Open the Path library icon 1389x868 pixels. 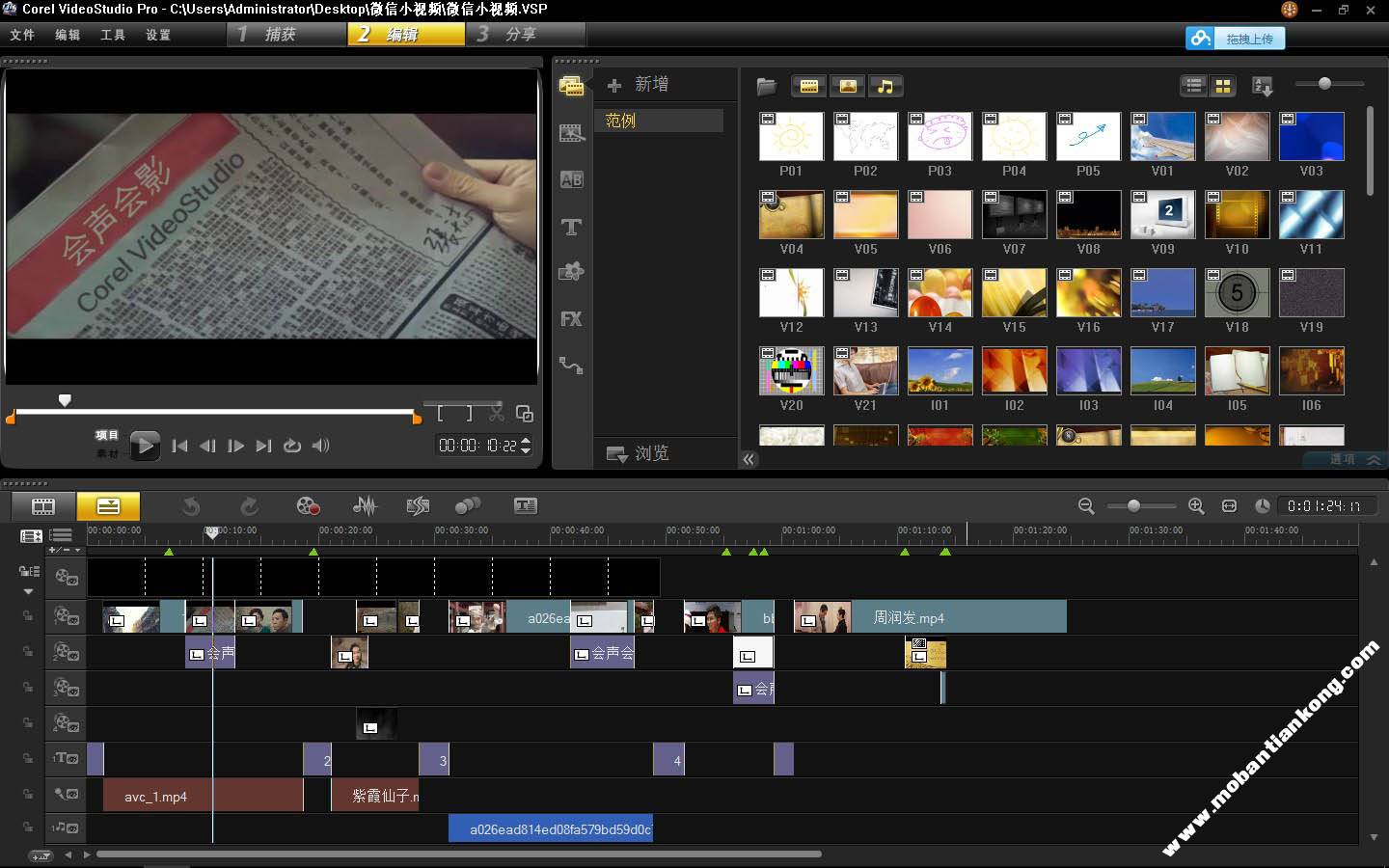click(571, 366)
